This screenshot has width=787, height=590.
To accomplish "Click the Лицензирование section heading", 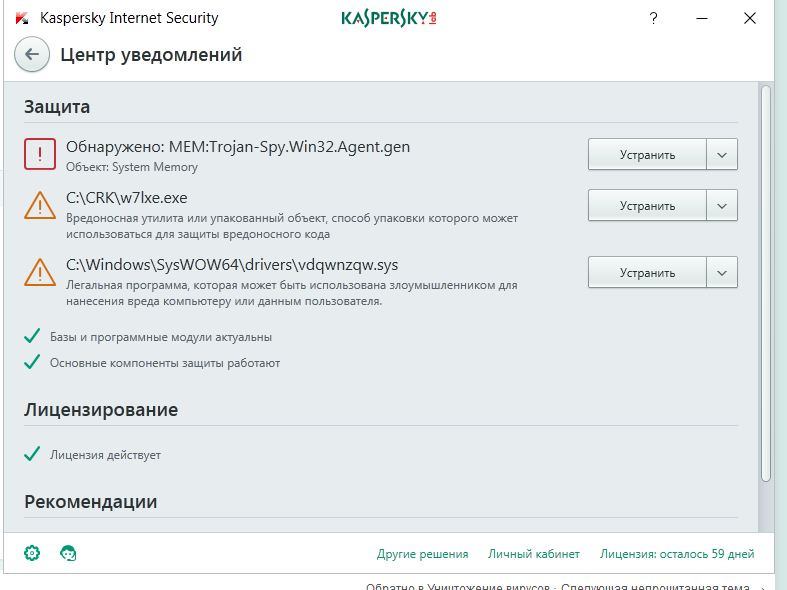I will [101, 410].
